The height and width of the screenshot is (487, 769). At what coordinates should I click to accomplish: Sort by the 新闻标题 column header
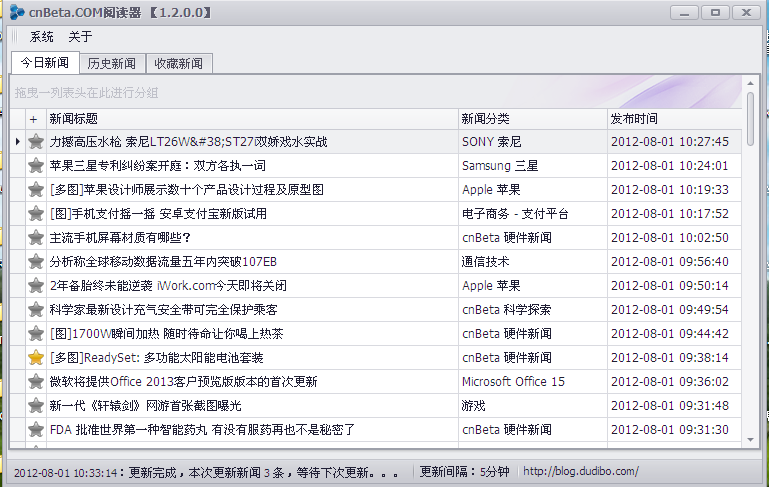tap(252, 119)
